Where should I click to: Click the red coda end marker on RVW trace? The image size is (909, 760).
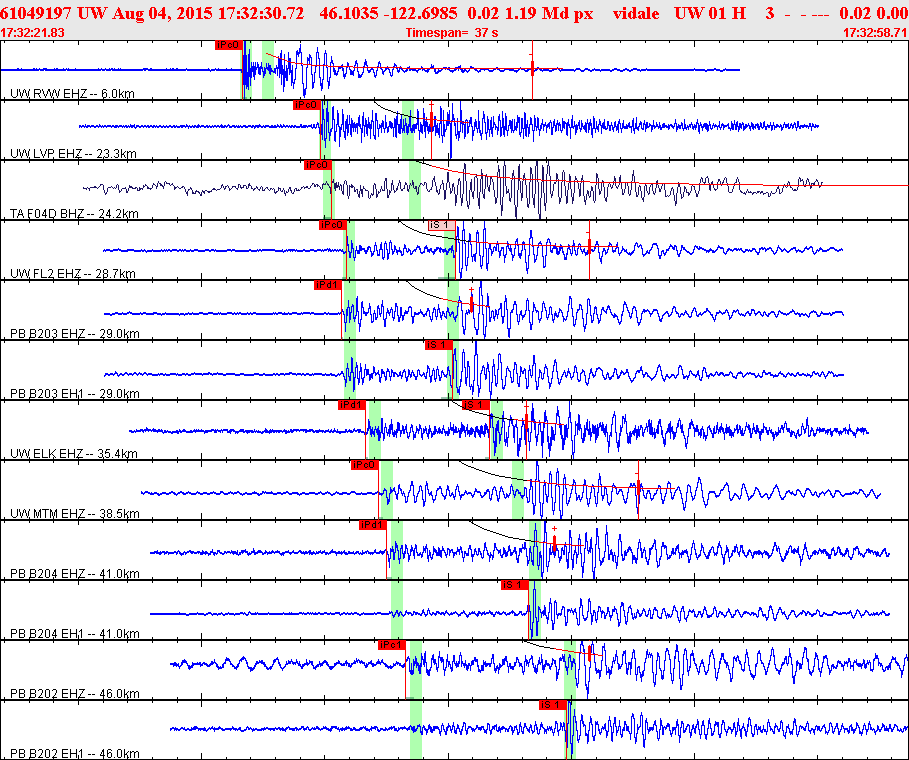click(532, 69)
